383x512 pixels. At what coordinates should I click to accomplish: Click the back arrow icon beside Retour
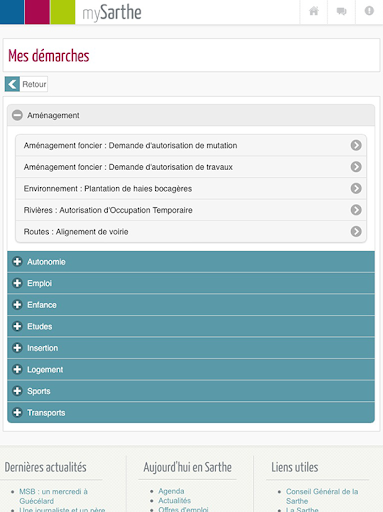pos(12,84)
